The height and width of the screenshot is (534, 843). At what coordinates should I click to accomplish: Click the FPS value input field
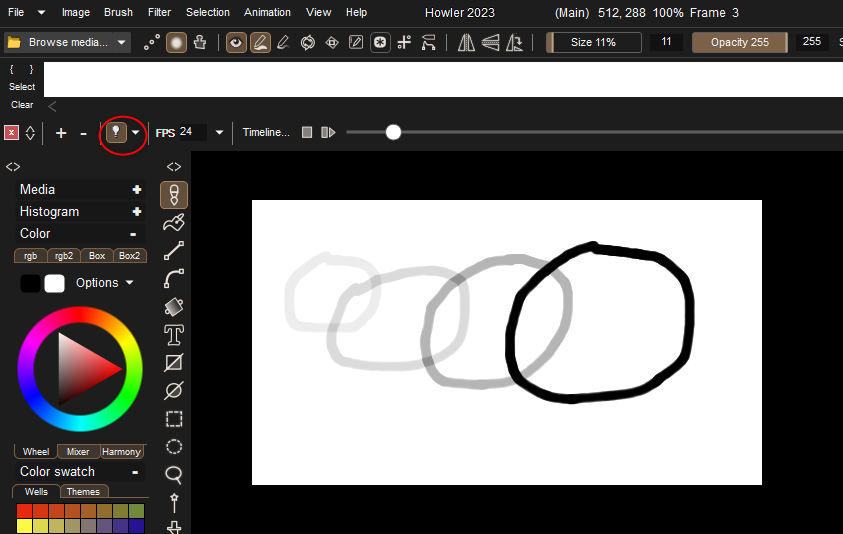coord(191,132)
